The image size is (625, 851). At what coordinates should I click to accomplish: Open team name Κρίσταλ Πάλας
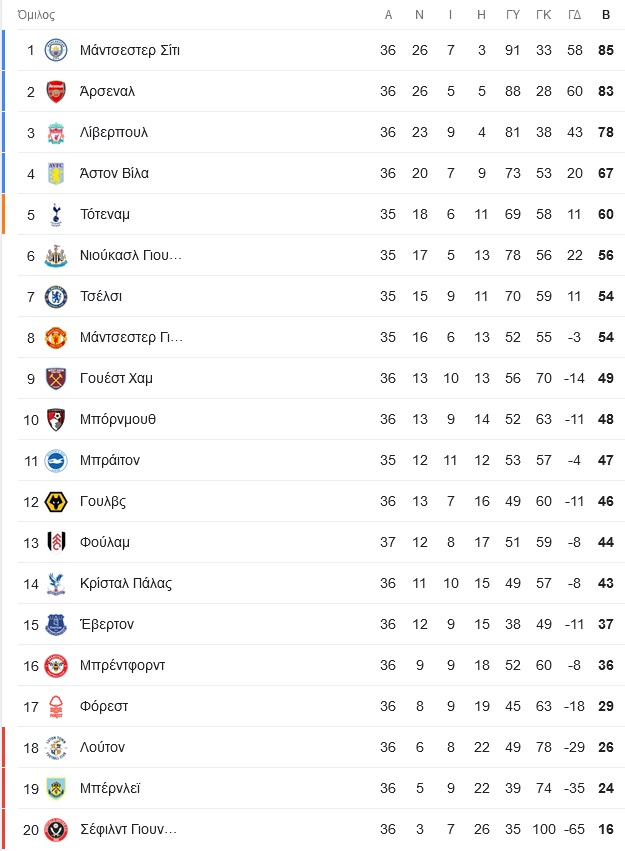[x=126, y=583]
